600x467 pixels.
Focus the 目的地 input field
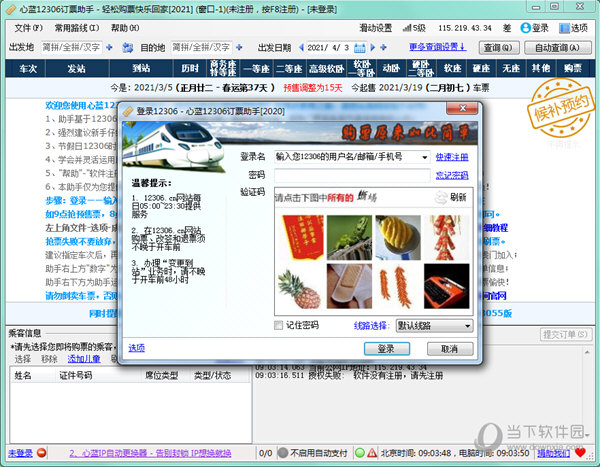(201, 47)
